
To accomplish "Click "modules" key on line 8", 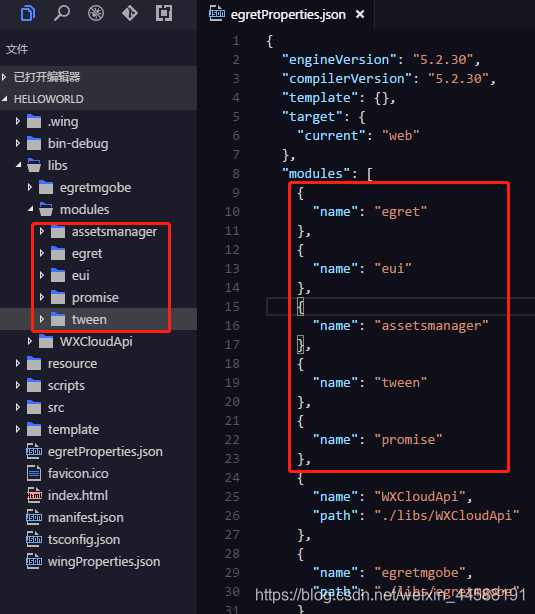I will pyautogui.click(x=316, y=173).
